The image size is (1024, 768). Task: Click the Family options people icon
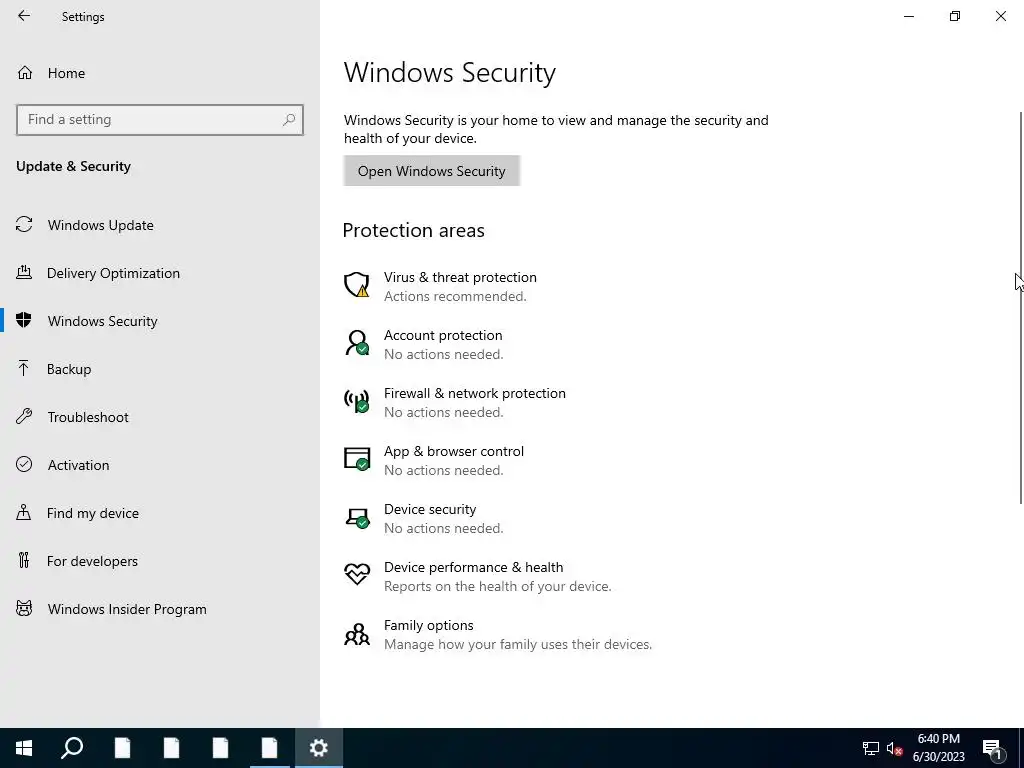click(x=357, y=633)
